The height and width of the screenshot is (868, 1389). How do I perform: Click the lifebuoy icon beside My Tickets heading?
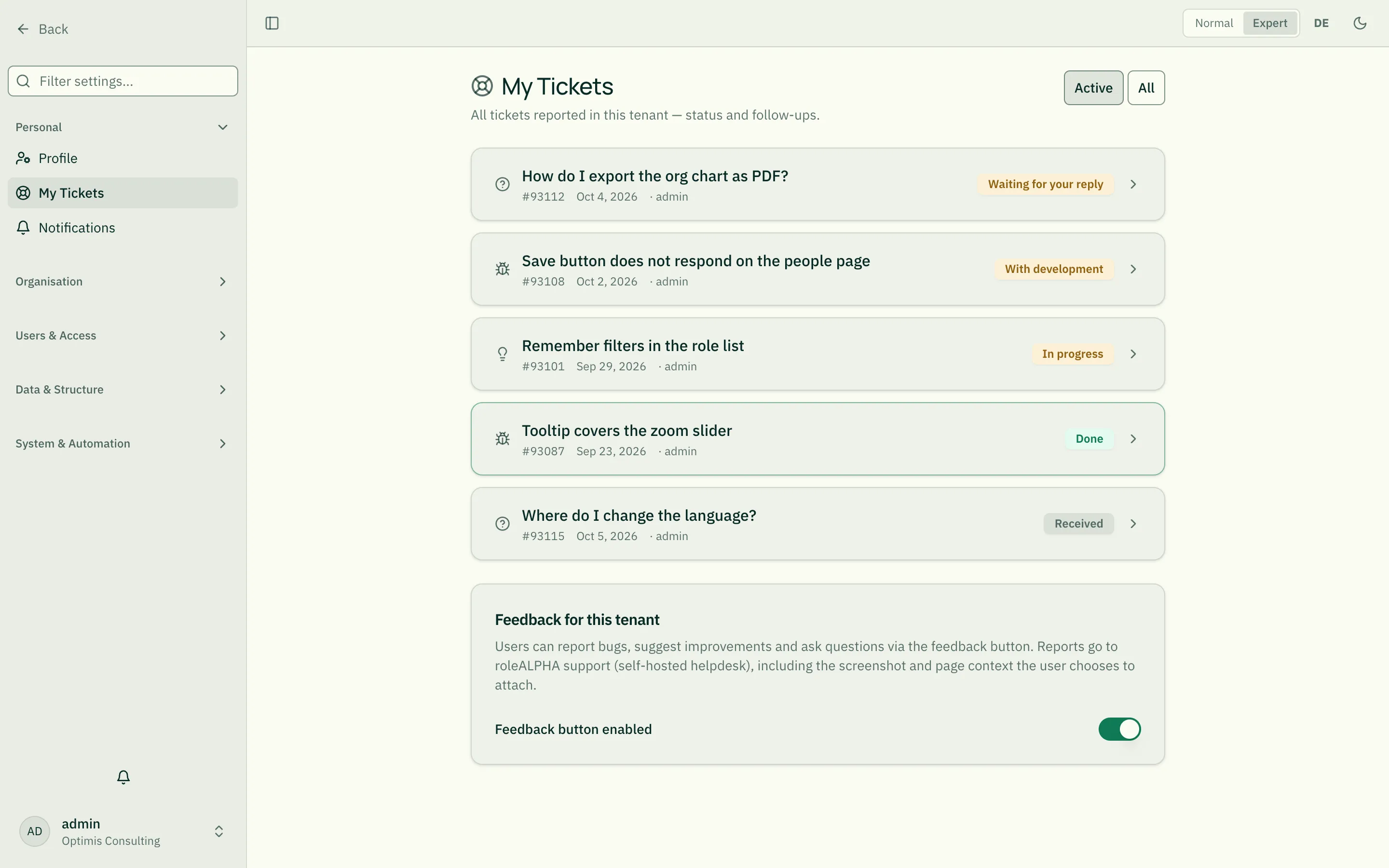[x=482, y=86]
